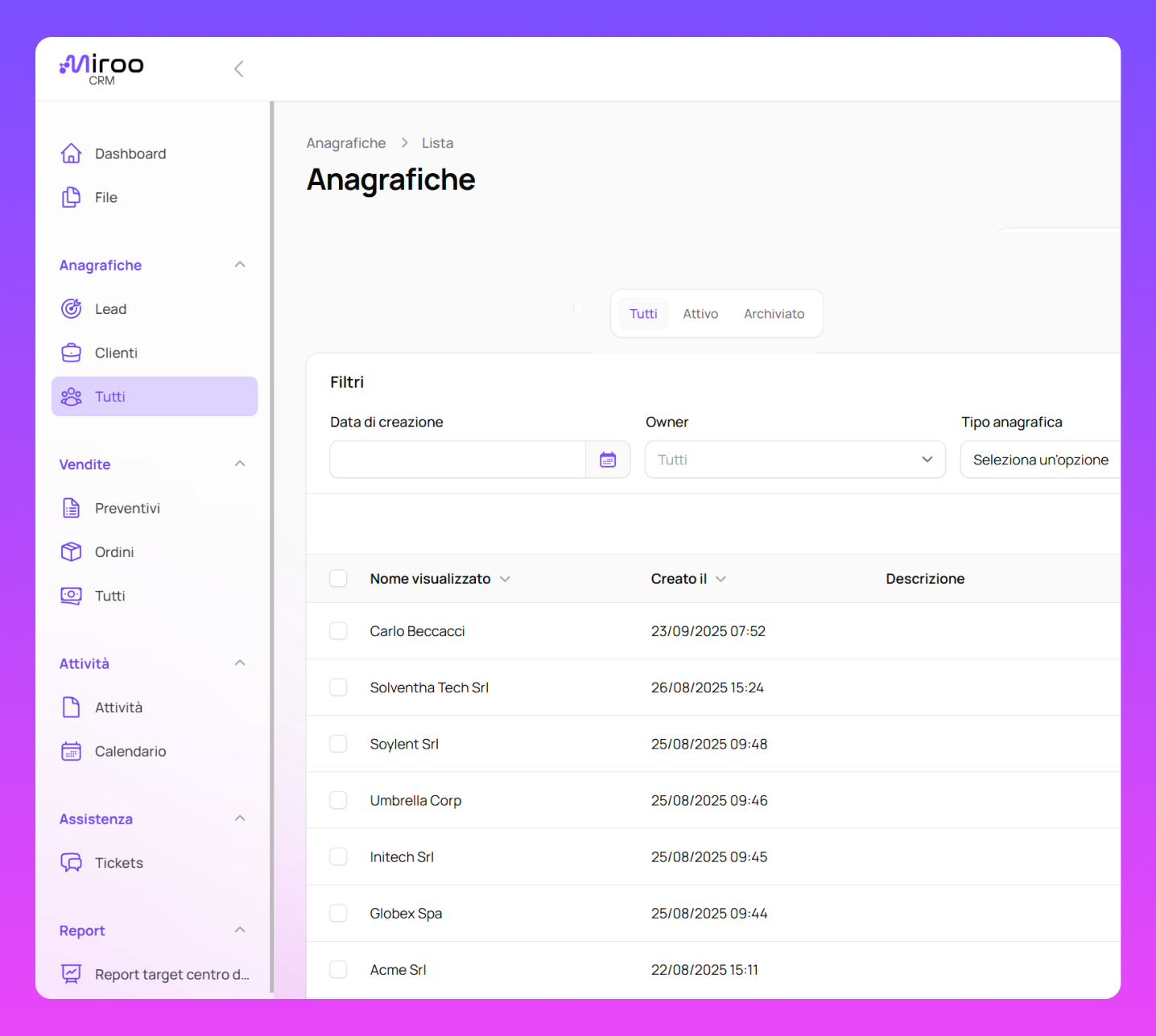Collapse the Vendite sidebar section
This screenshot has width=1156, height=1036.
point(239,464)
